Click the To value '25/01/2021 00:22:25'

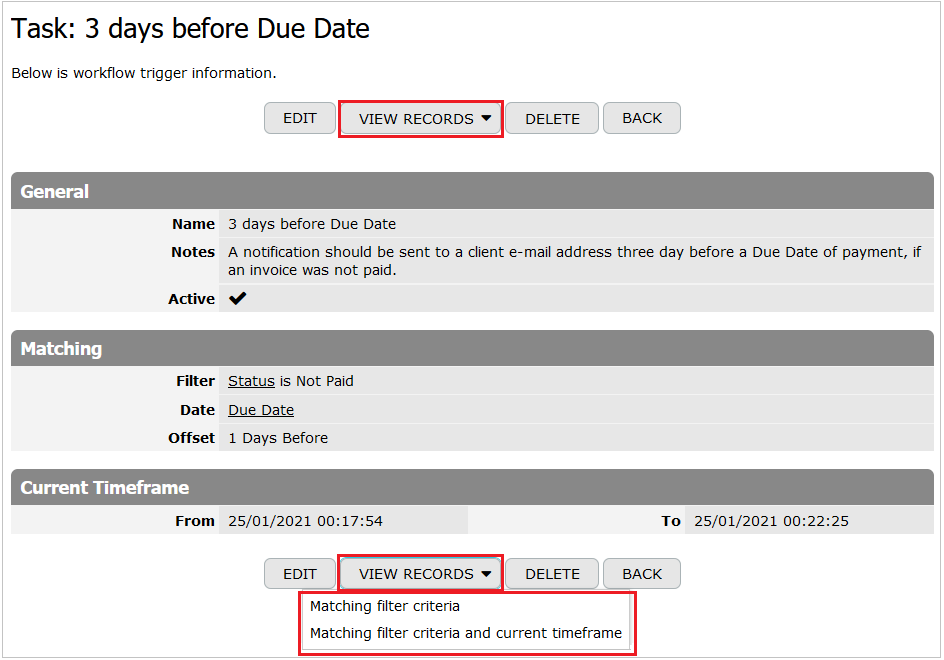tap(771, 521)
